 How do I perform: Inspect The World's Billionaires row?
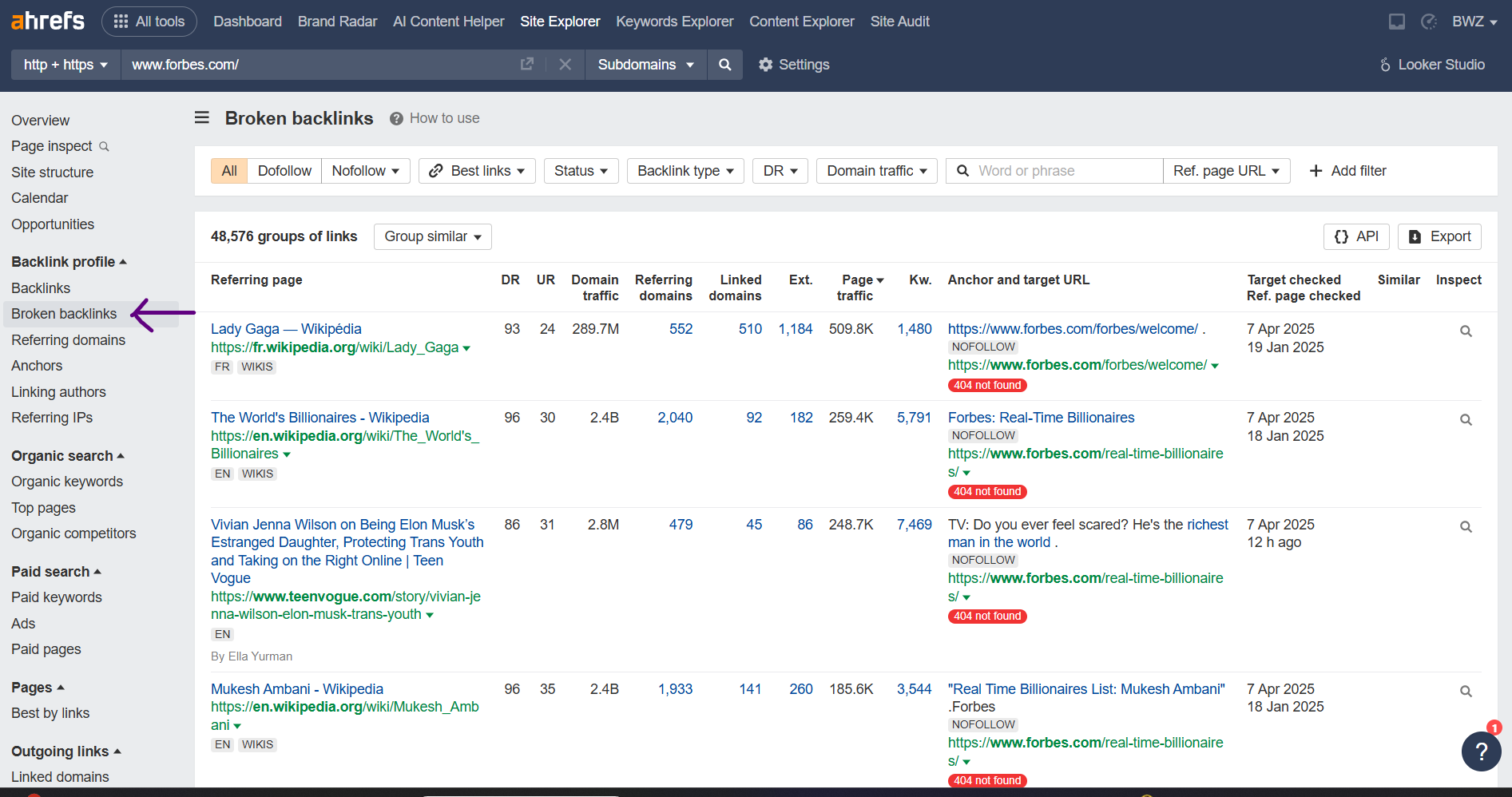[1466, 419]
